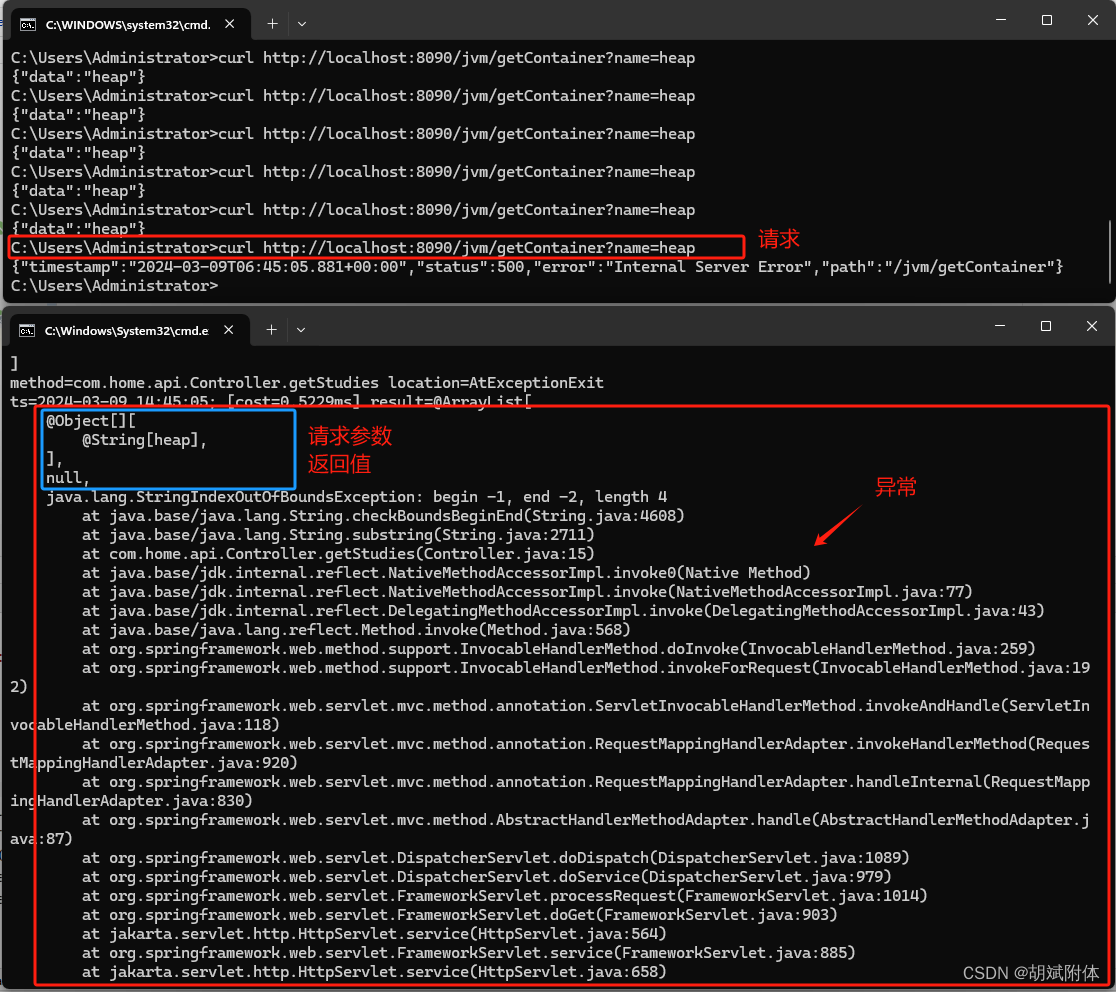Close the top terminal window

[x=1093, y=21]
